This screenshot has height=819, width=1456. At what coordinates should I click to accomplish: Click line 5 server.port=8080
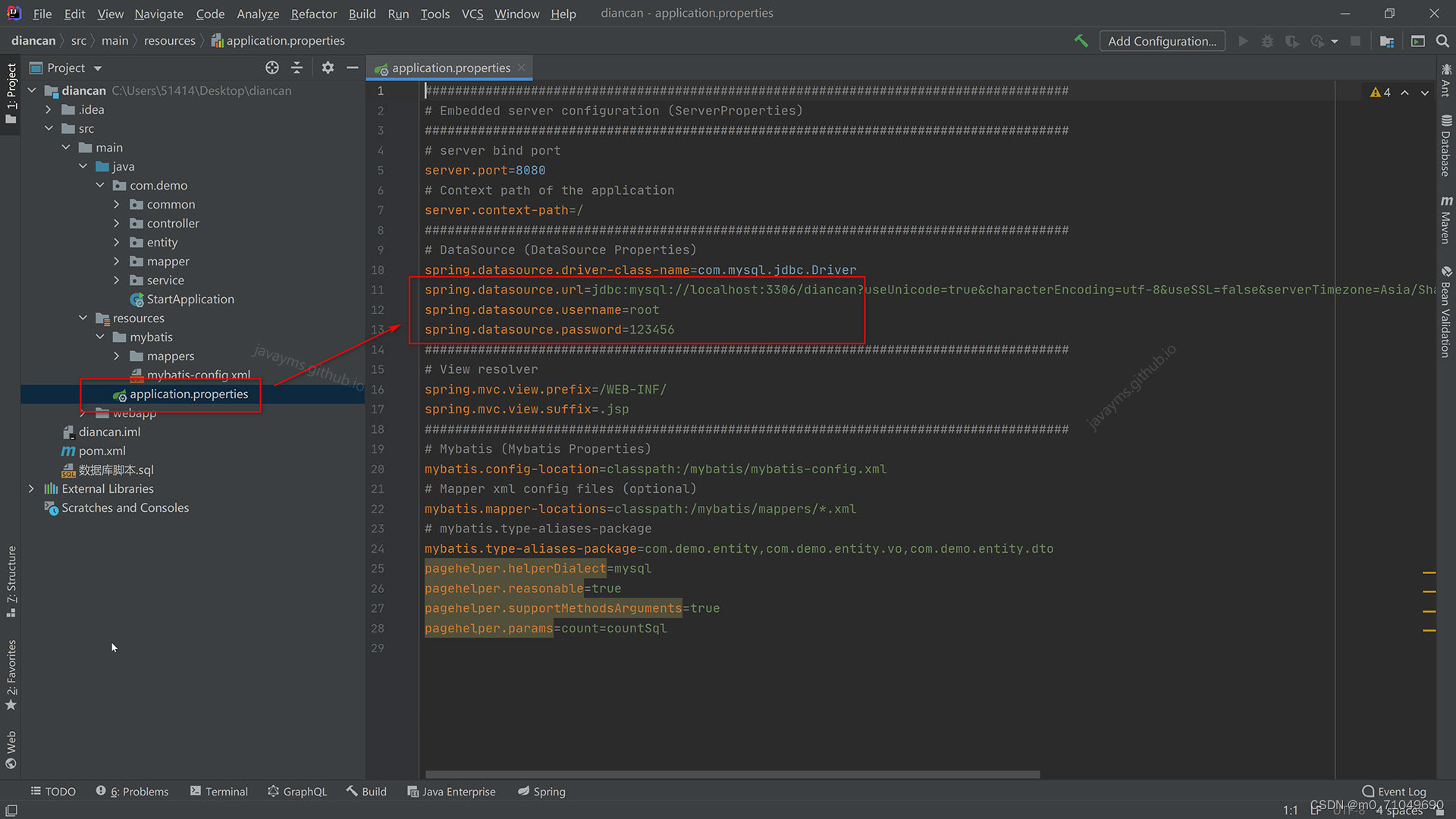pos(485,170)
